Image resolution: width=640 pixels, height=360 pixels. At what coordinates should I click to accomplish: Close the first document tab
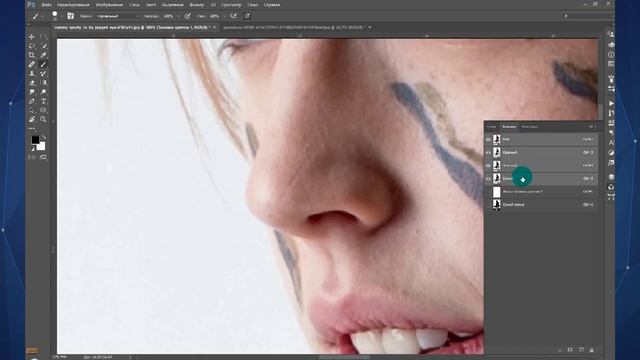pos(215,28)
